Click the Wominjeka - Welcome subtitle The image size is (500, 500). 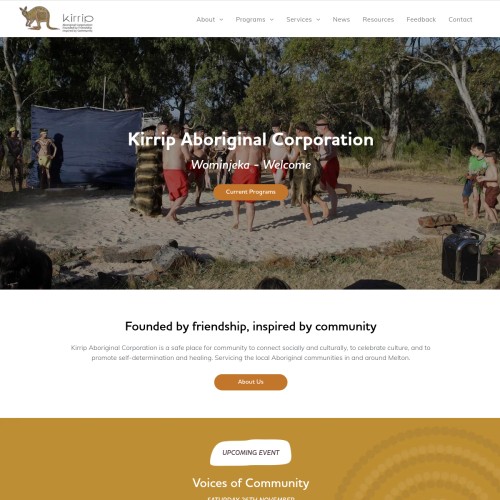click(251, 165)
